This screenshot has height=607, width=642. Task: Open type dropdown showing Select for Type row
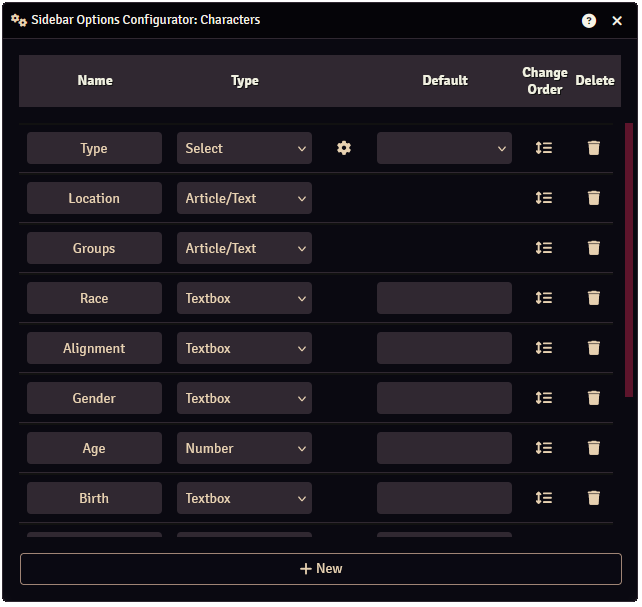[x=244, y=148]
